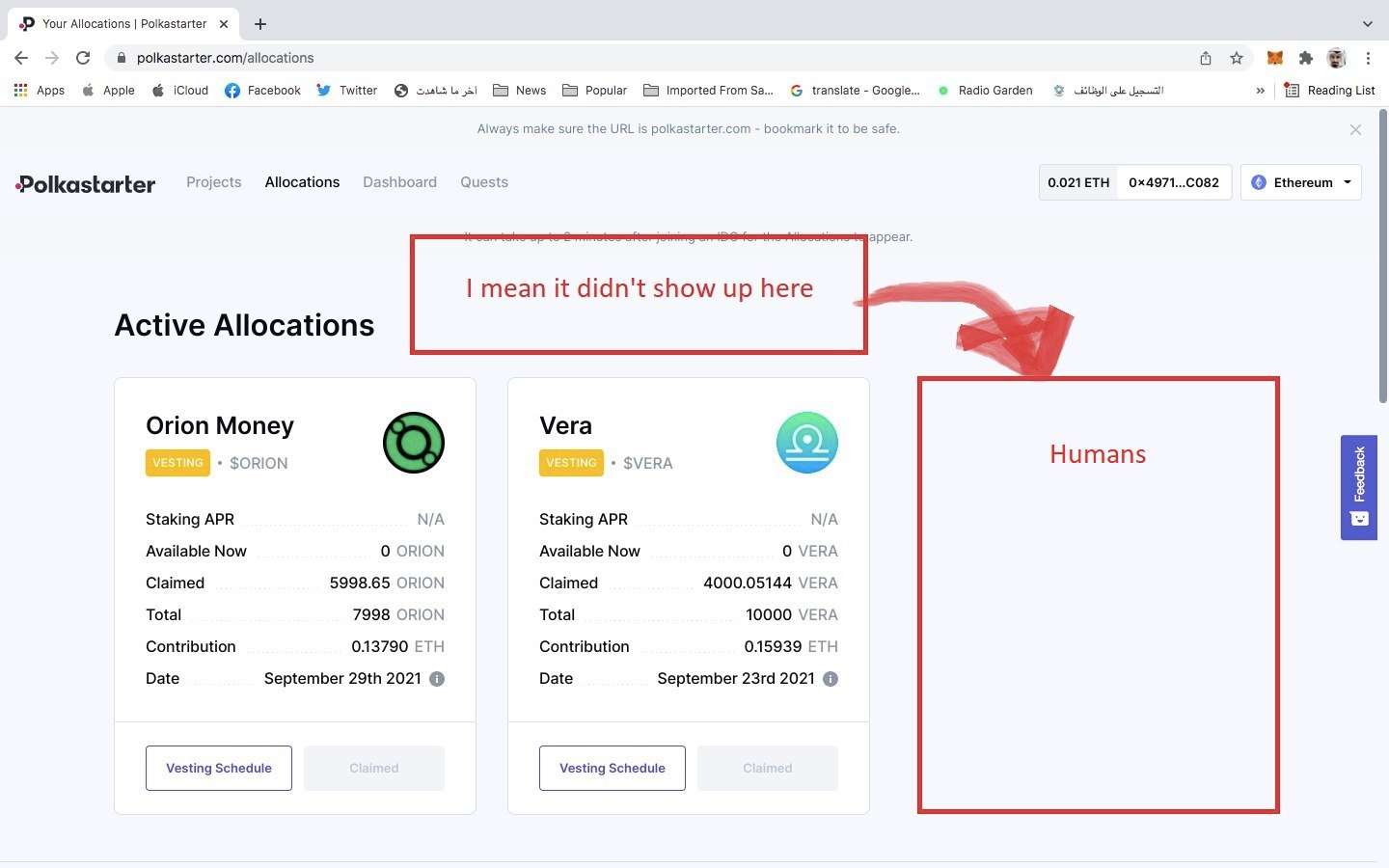Go to the Projects page
The image size is (1389, 868).
click(x=214, y=182)
